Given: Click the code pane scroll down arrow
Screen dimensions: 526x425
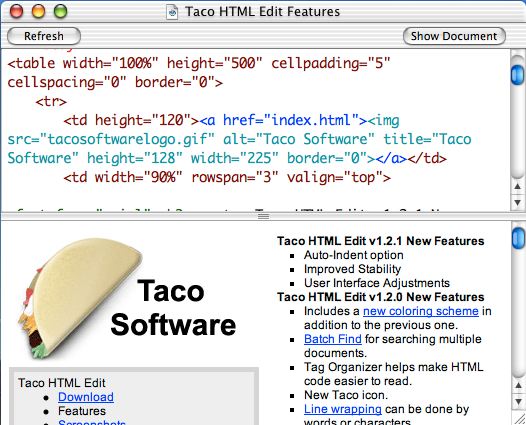Looking at the screenshot, I should pyautogui.click(x=518, y=203).
